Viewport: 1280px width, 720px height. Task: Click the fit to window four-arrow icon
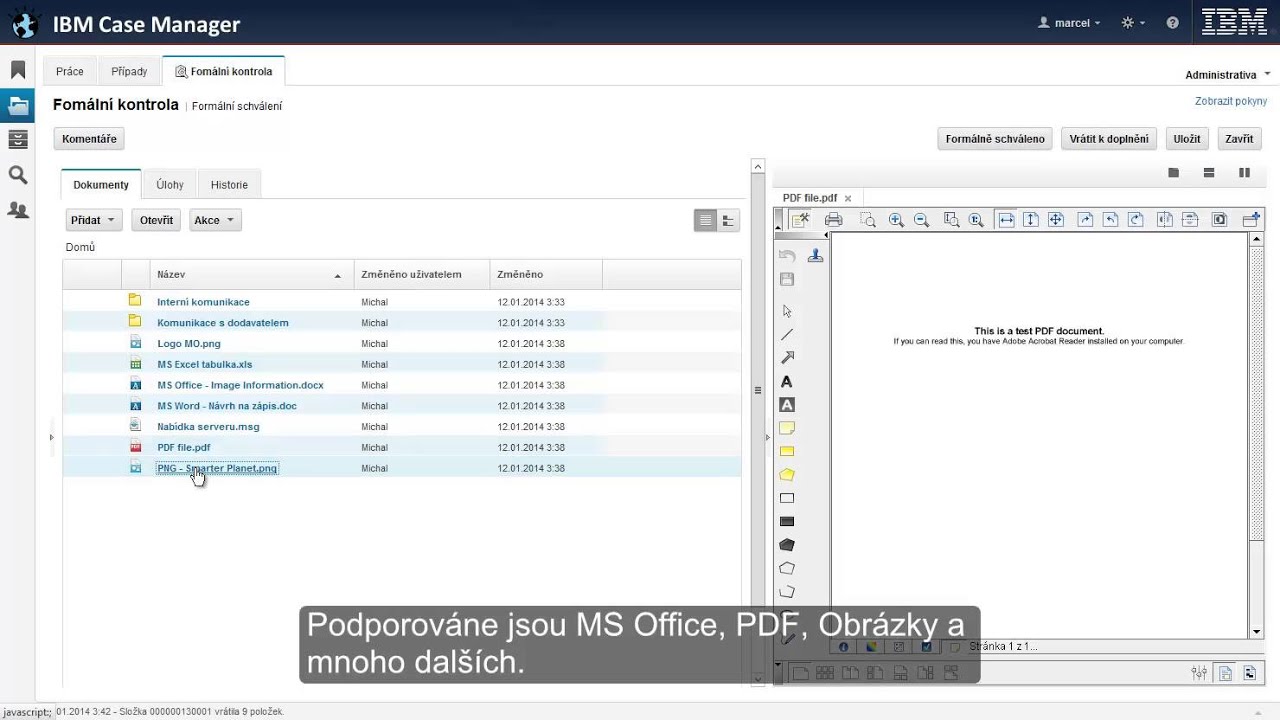(1055, 220)
